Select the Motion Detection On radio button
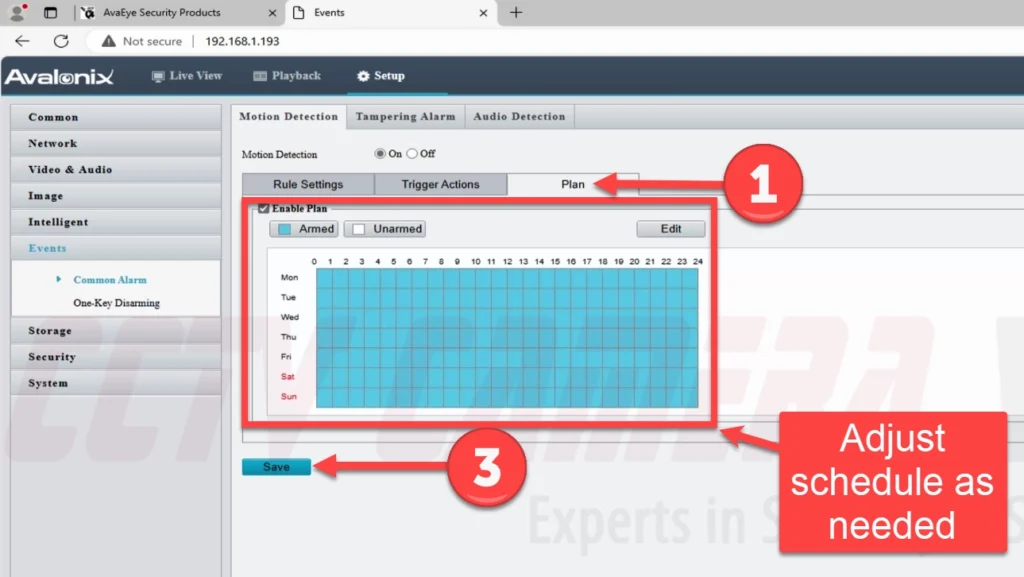 tap(380, 154)
